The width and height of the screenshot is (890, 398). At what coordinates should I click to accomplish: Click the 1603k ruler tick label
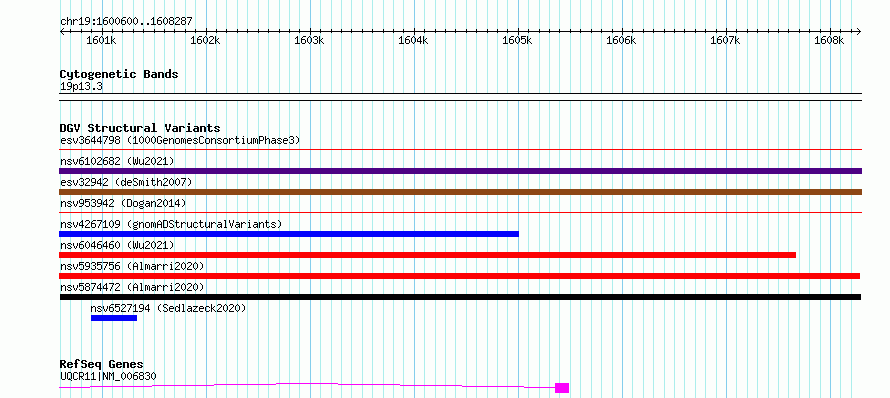(309, 41)
